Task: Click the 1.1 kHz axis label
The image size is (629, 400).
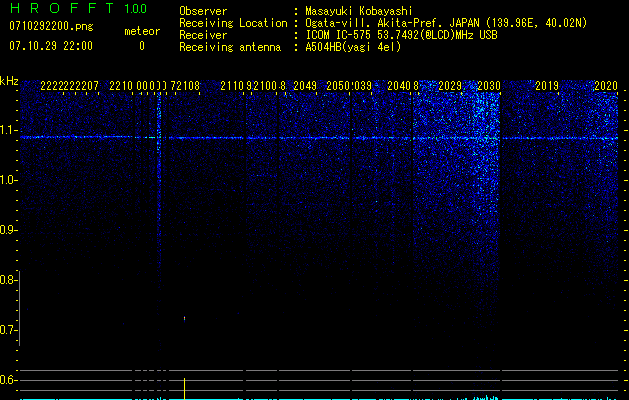Action: 9,130
